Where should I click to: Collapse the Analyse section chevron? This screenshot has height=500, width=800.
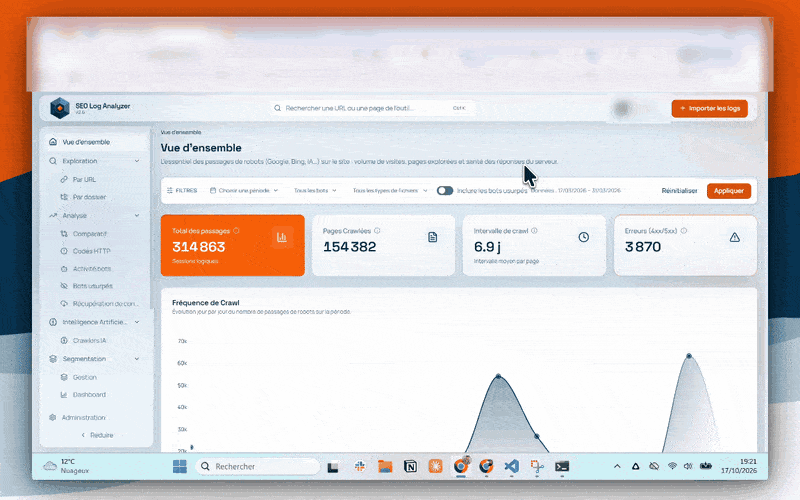137,215
